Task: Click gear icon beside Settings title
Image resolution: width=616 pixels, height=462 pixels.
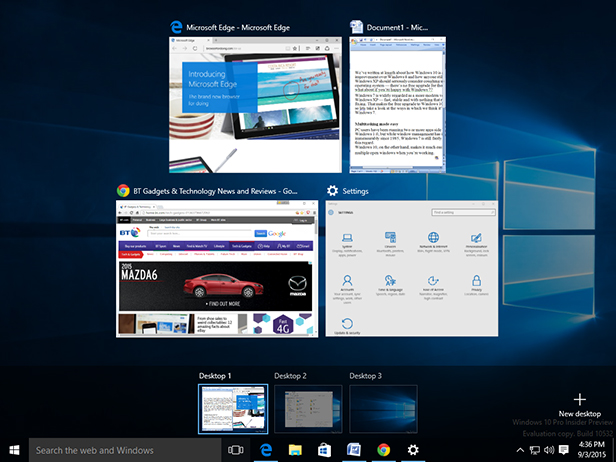Action: click(332, 191)
